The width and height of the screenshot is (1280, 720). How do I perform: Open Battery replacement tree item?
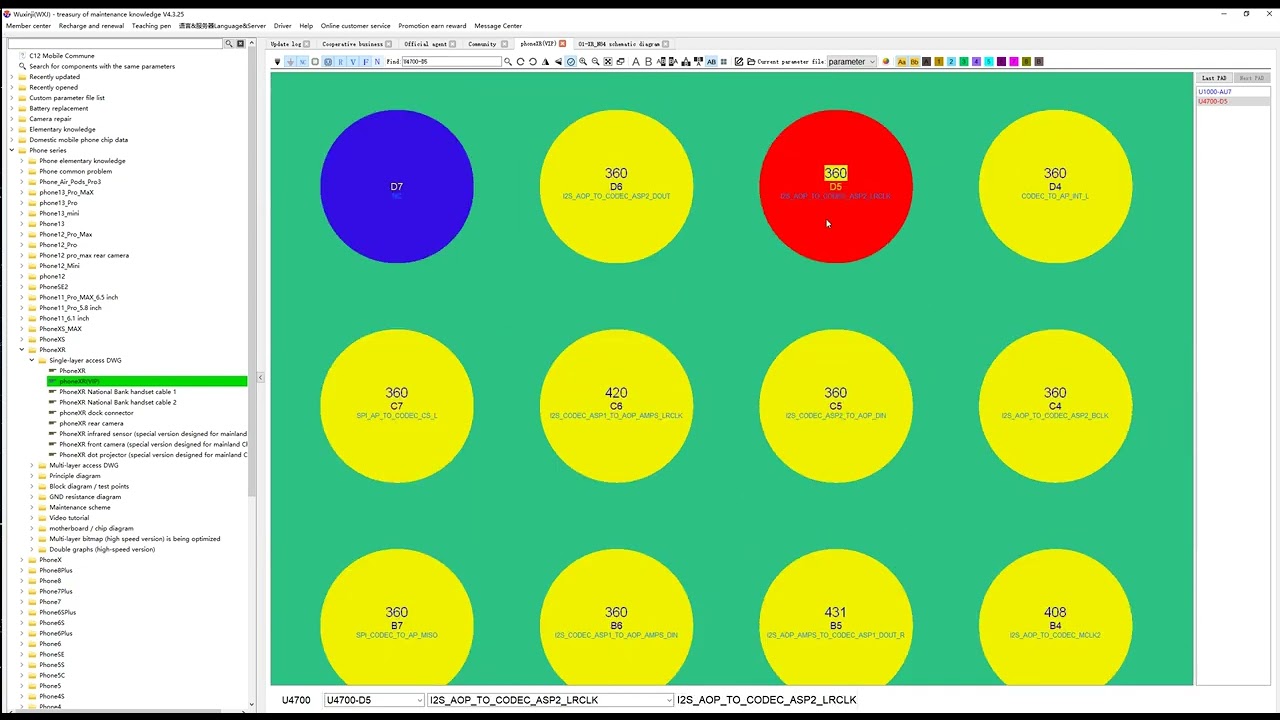[59, 108]
